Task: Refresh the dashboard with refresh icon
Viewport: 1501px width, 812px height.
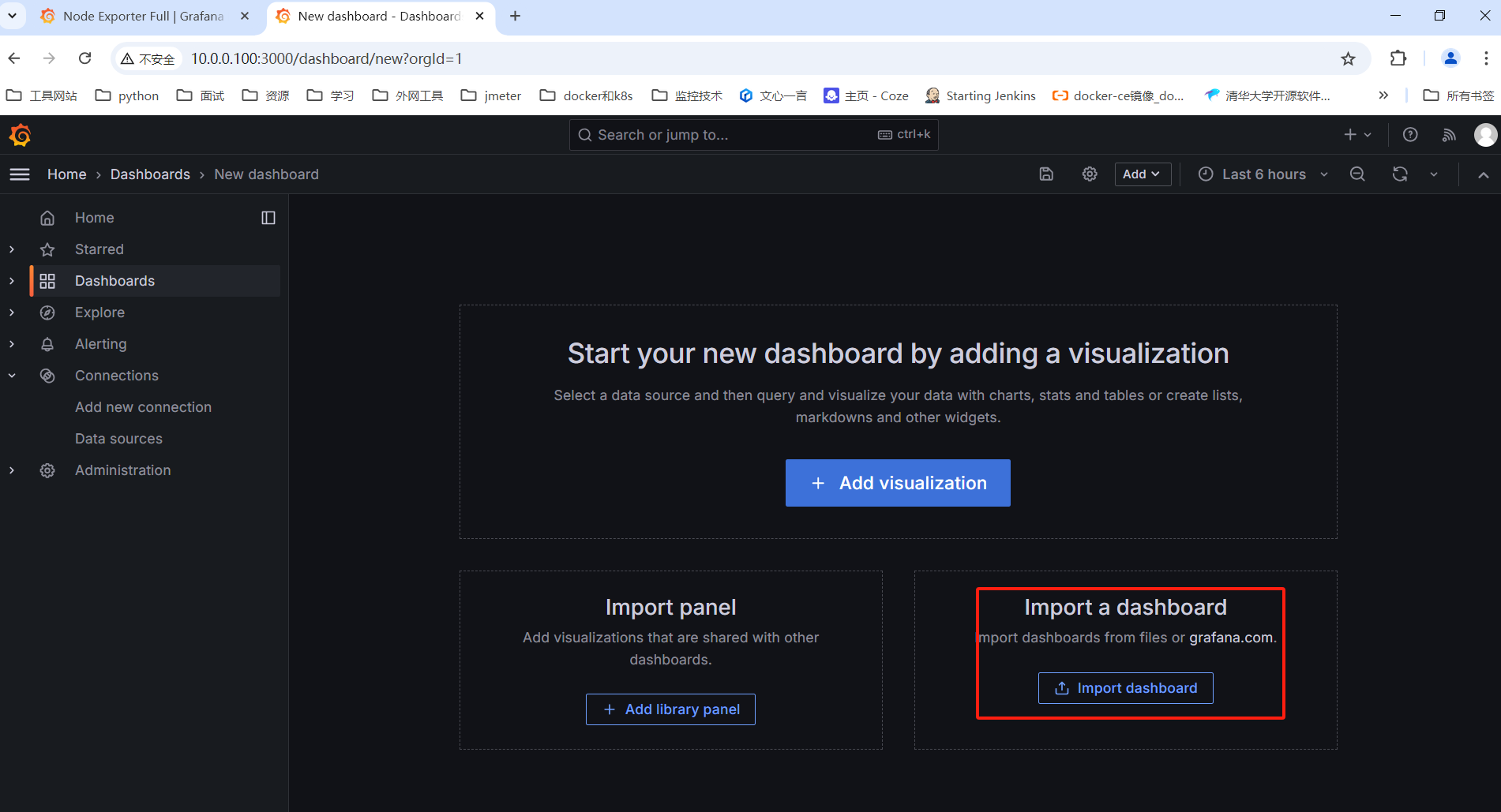Action: pos(1400,174)
